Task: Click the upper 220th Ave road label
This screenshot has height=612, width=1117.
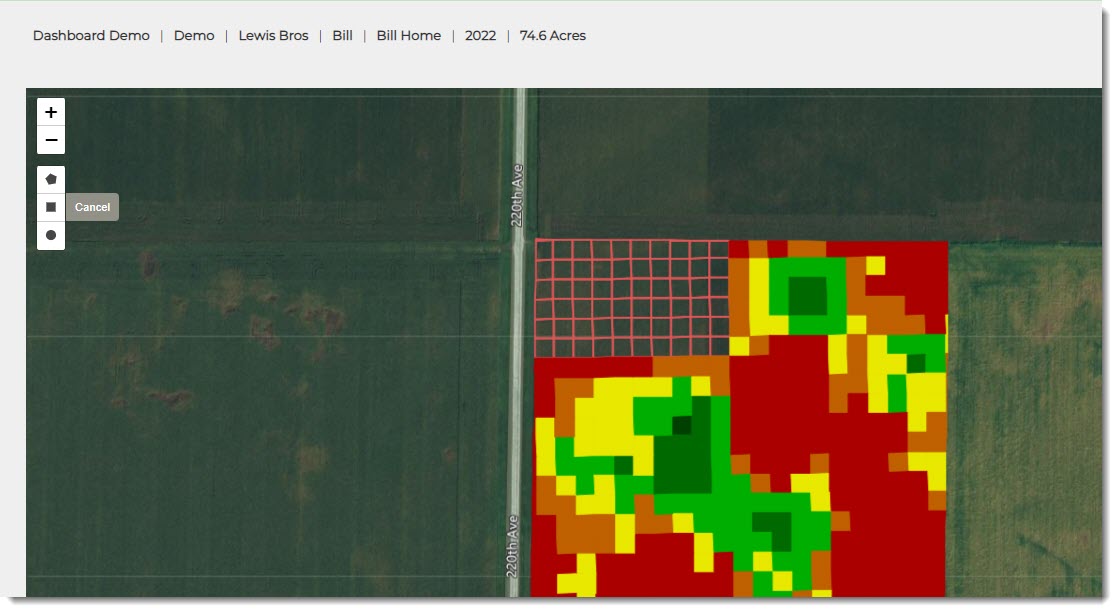Action: pyautogui.click(x=517, y=195)
